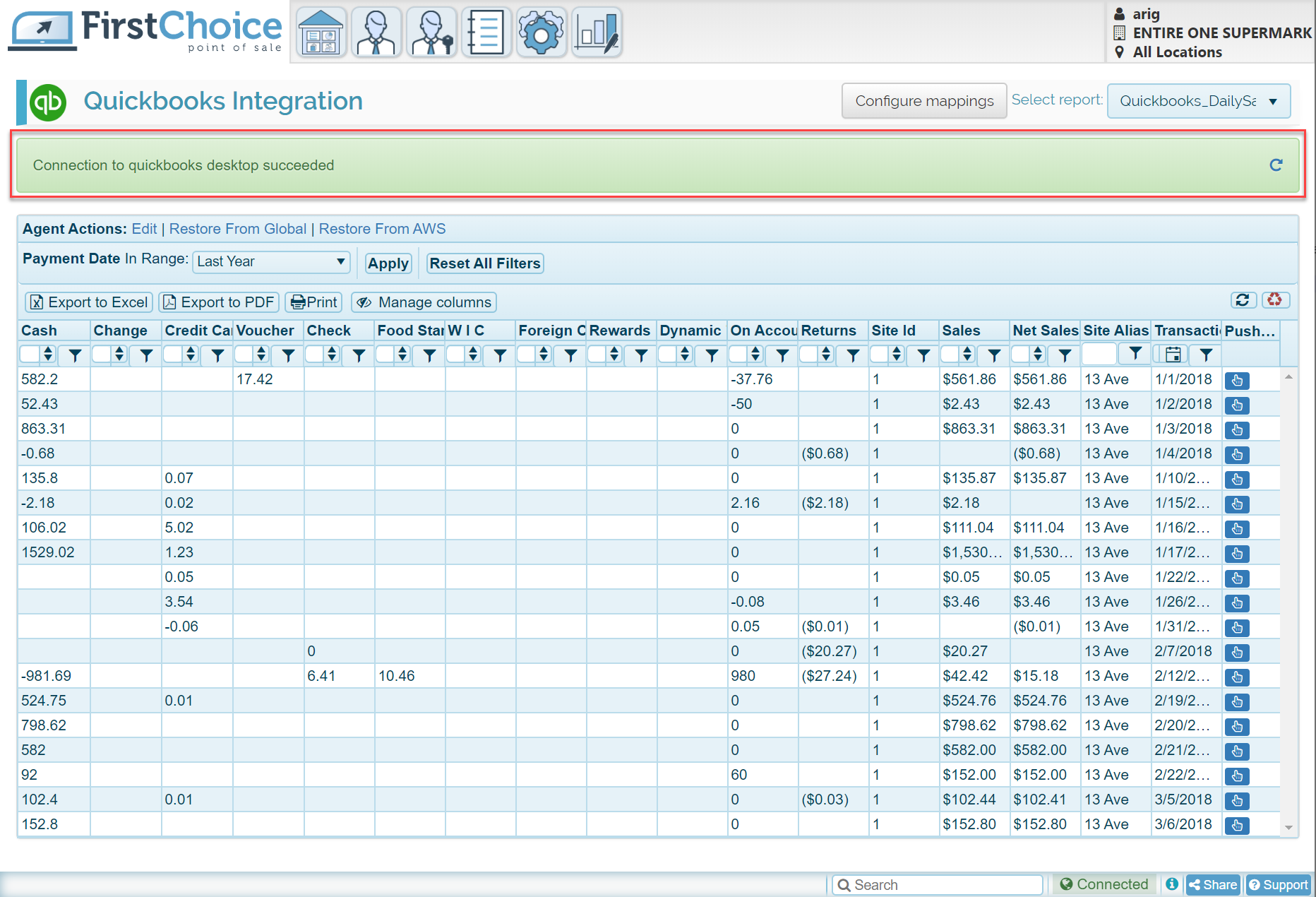Open the Site Alias column filter icon
1316x897 pixels.
click(1135, 353)
